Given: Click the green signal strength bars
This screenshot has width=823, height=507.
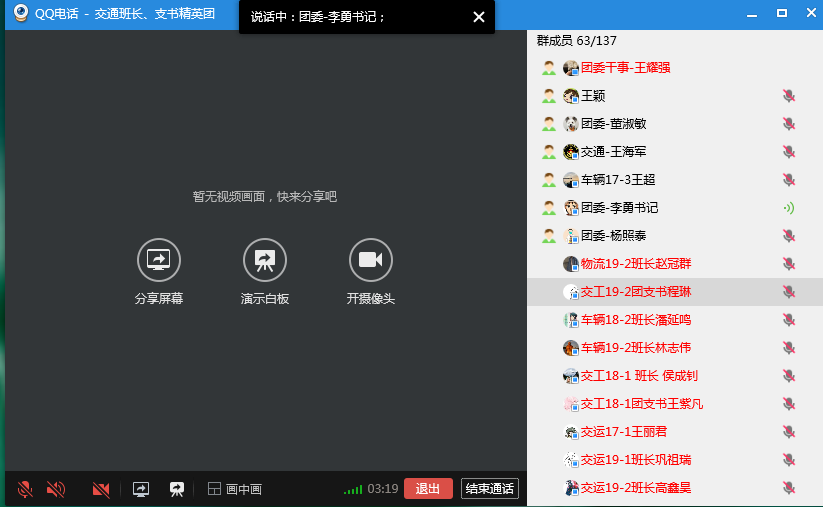Looking at the screenshot, I should click(352, 489).
